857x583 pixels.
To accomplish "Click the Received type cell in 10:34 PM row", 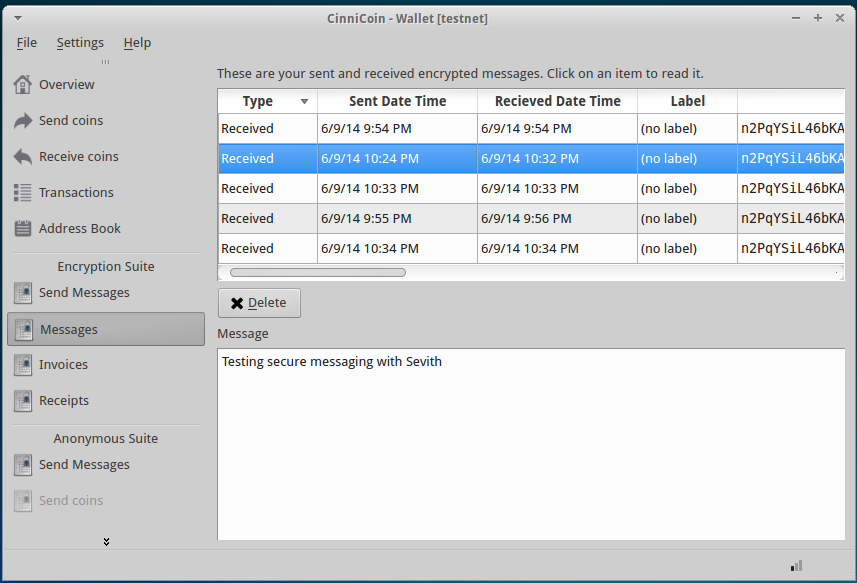I will (x=268, y=249).
